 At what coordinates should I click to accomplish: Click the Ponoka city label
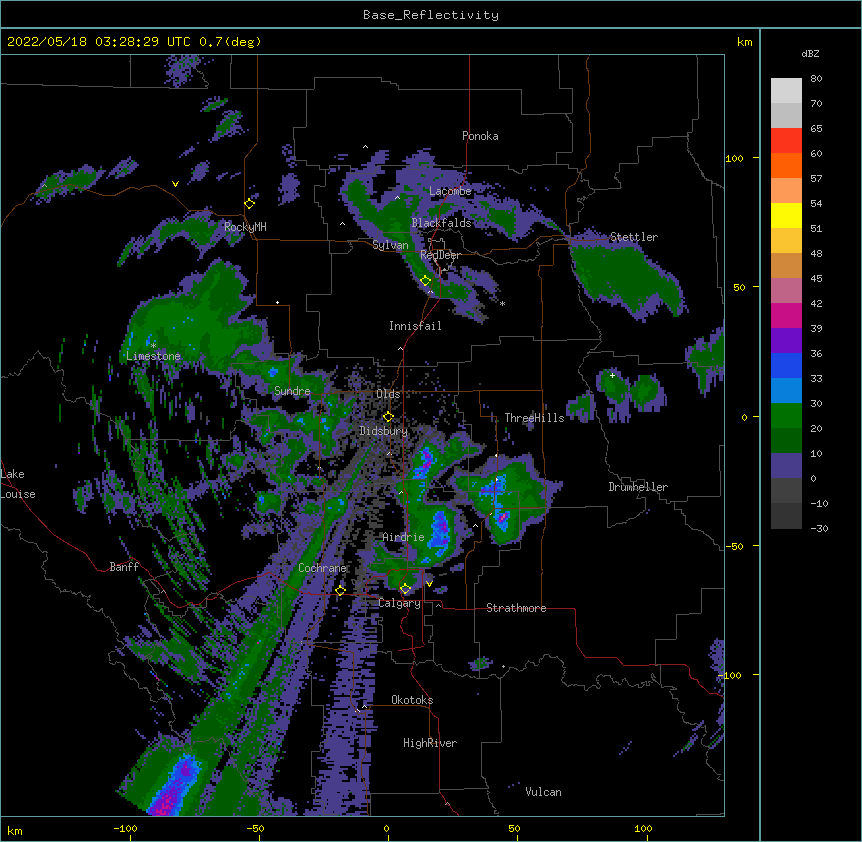point(480,136)
